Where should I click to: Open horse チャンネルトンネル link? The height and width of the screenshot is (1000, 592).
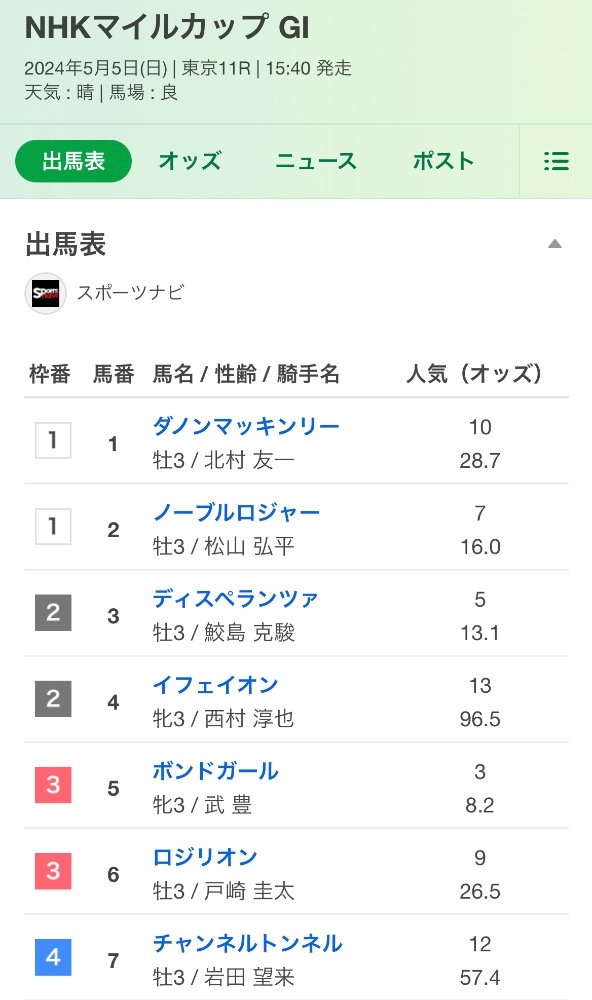point(248,943)
